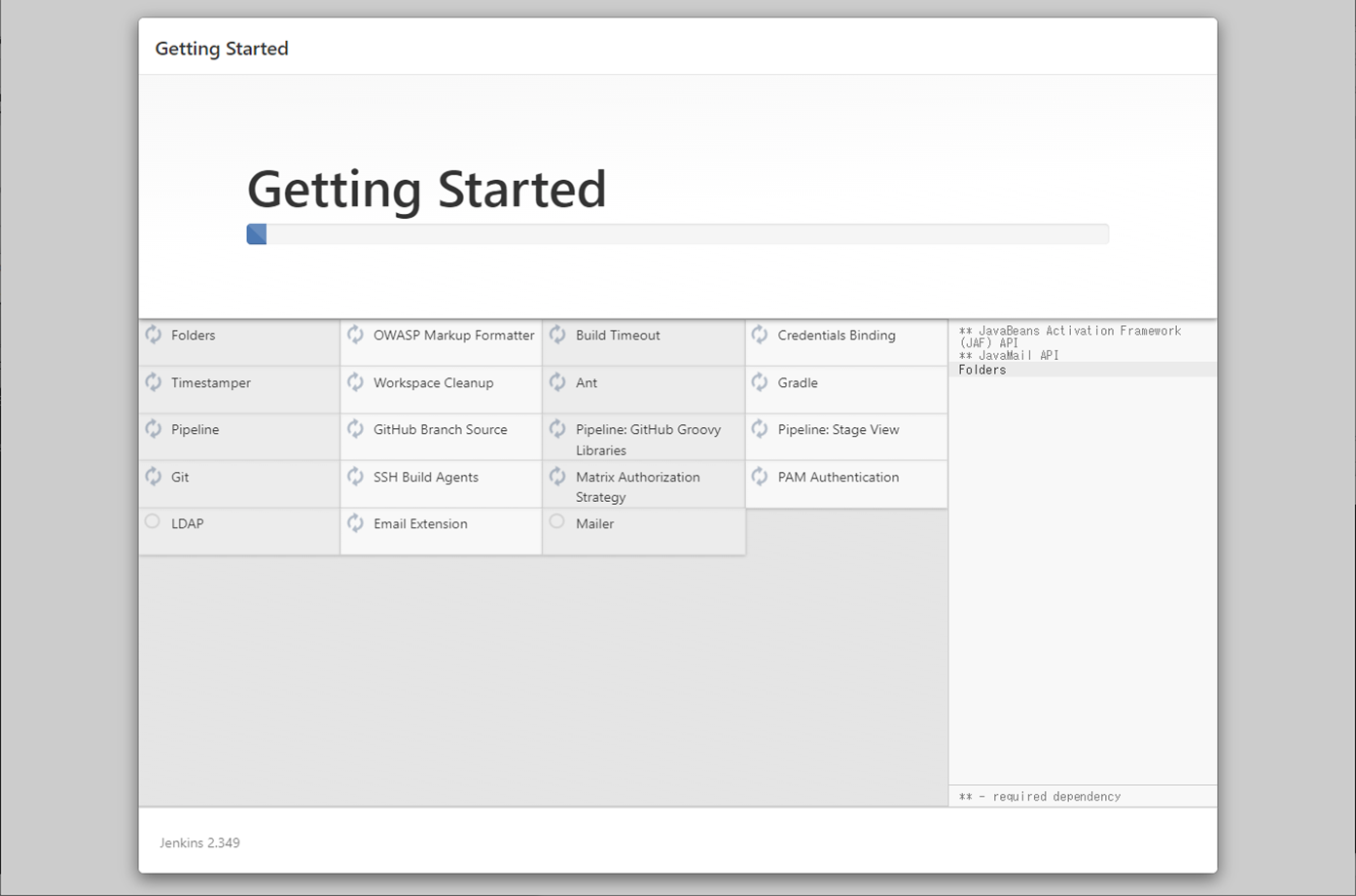1356x896 pixels.
Task: Select the OWASP Markup Formatter label
Action: tap(454, 336)
